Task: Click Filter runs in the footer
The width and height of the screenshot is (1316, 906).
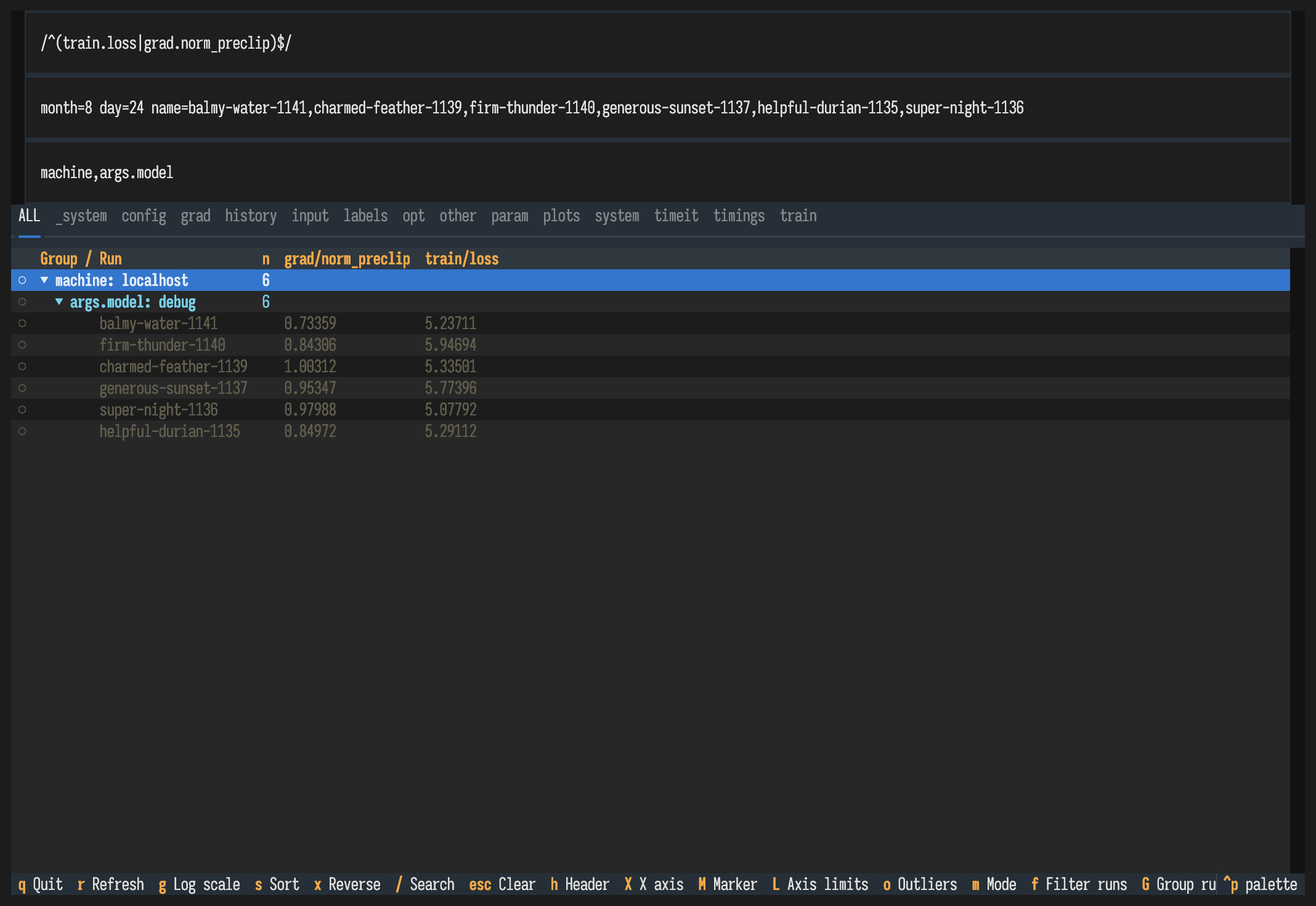Action: coord(1079,884)
